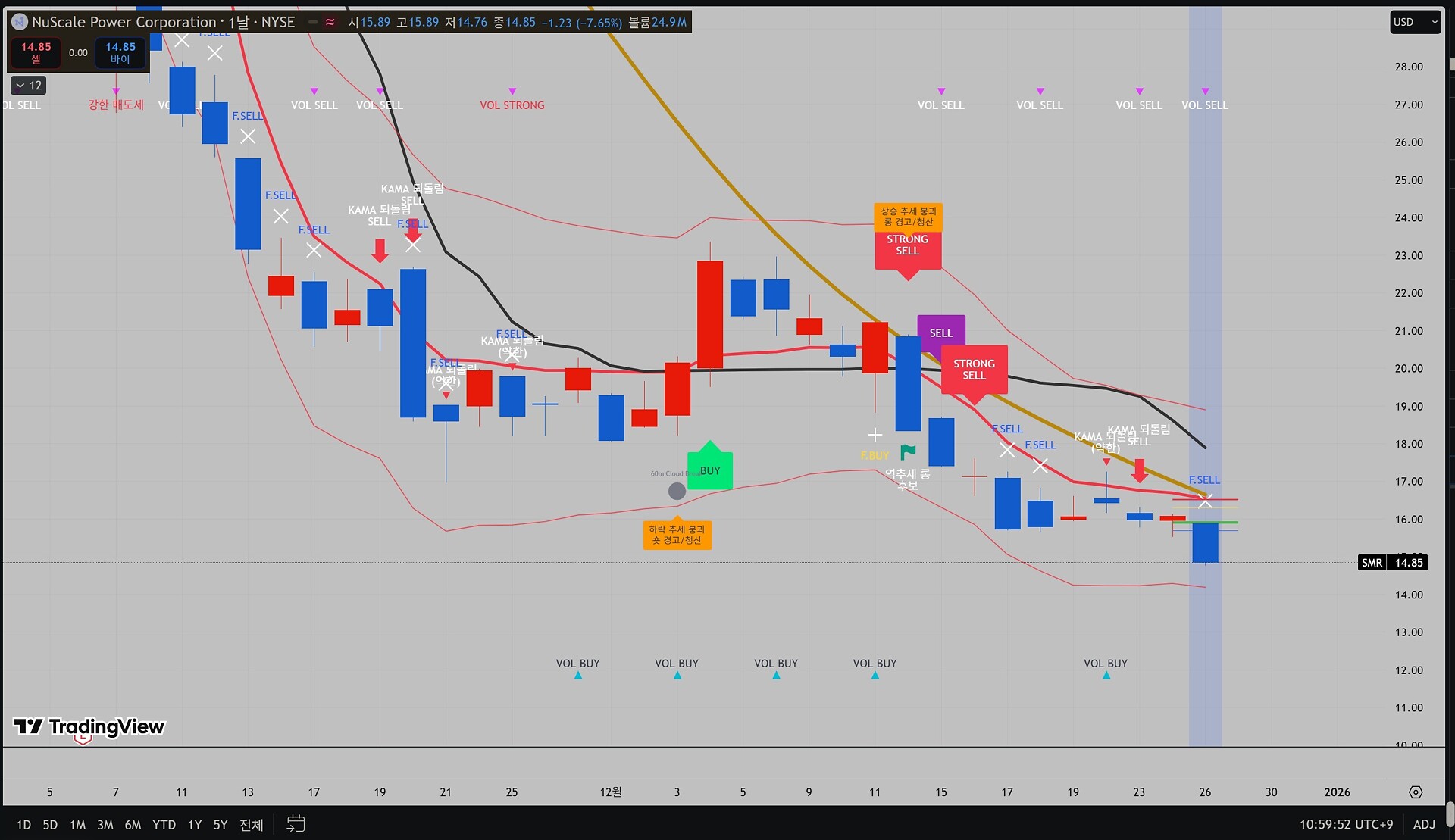Viewport: 1455px width, 840px height.
Task: Click the purple SELL signal label
Action: 940,333
